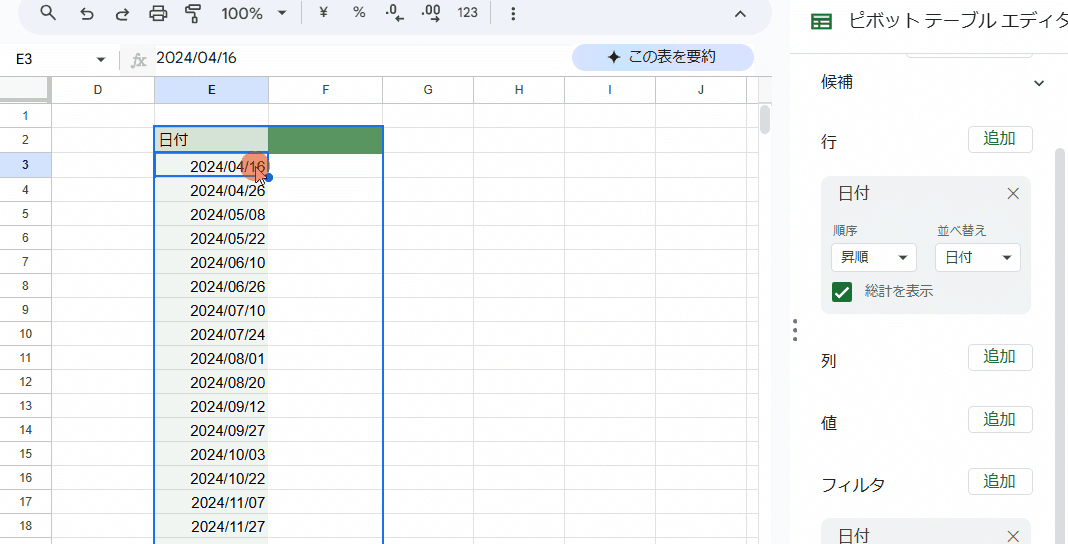Open the name box dropdown arrow

pos(101,60)
